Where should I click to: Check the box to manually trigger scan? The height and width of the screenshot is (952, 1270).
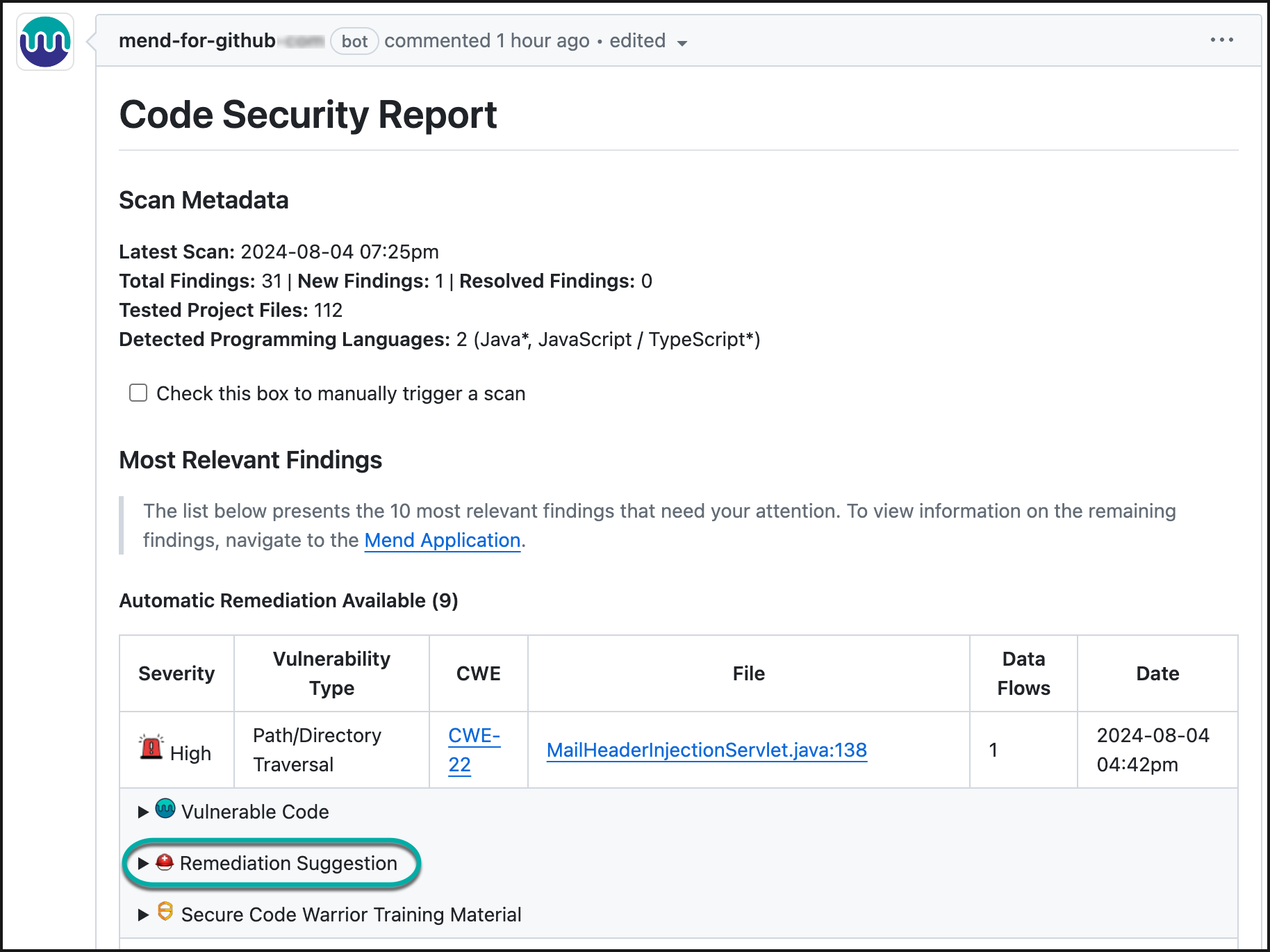(138, 393)
